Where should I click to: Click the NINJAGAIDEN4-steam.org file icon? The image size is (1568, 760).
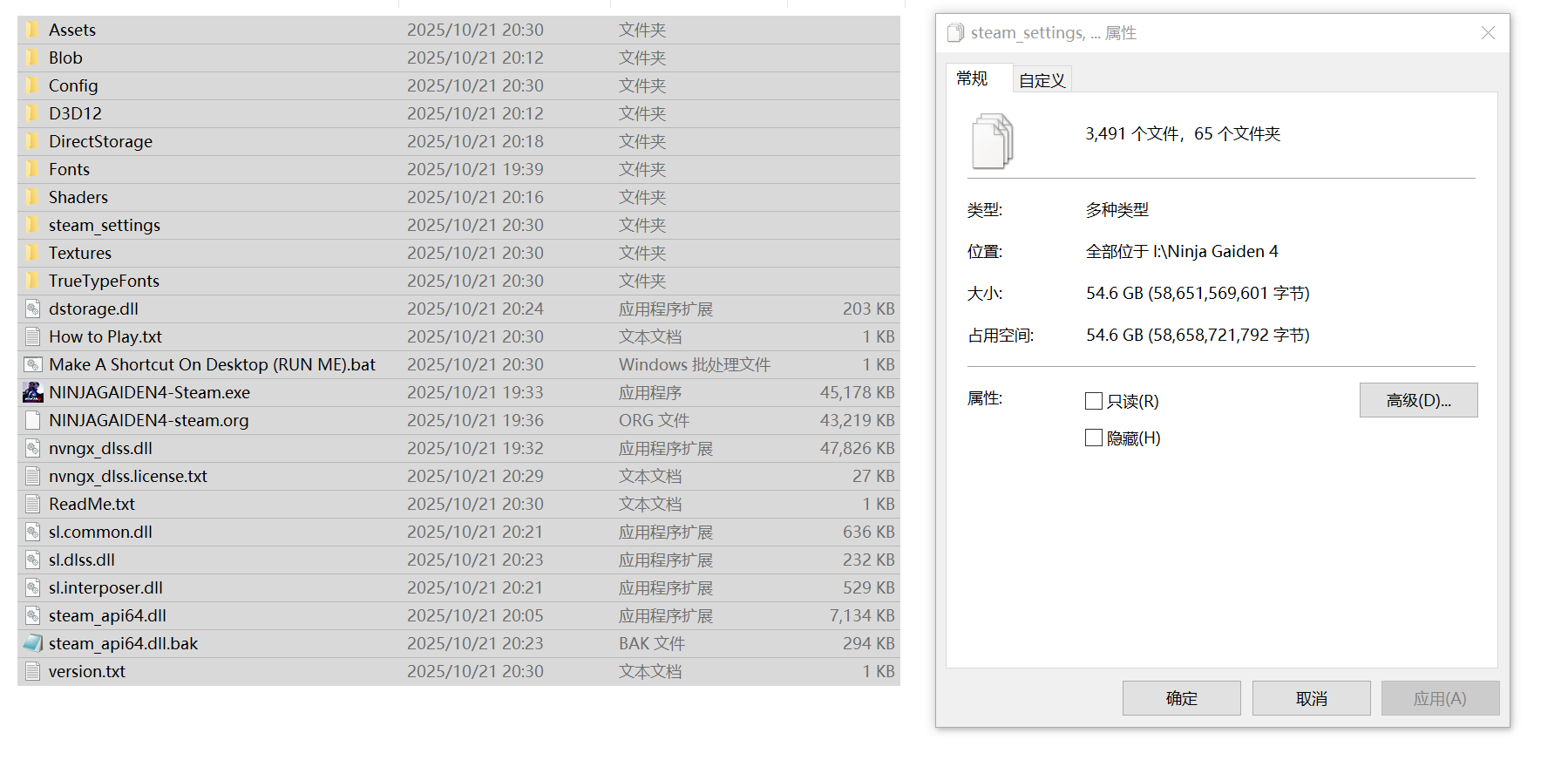point(33,420)
